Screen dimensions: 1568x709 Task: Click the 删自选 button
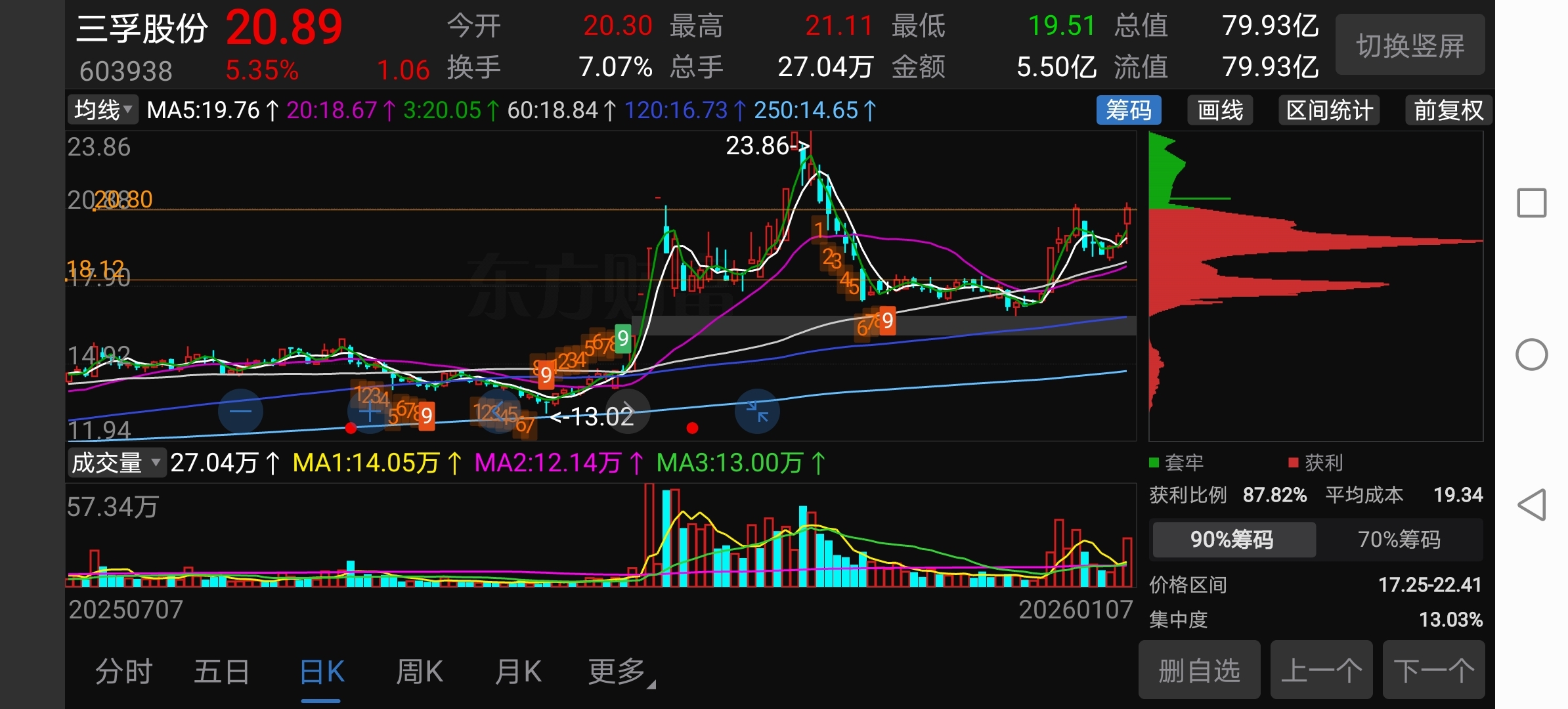1199,671
